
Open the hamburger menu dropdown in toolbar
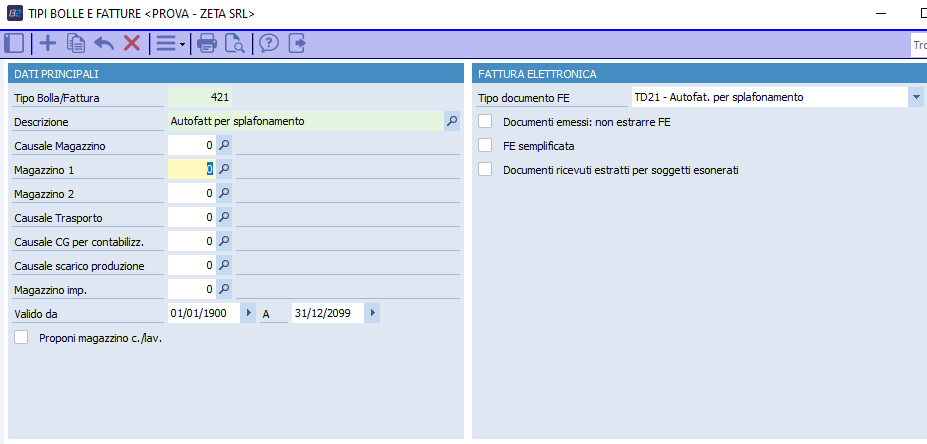point(171,43)
